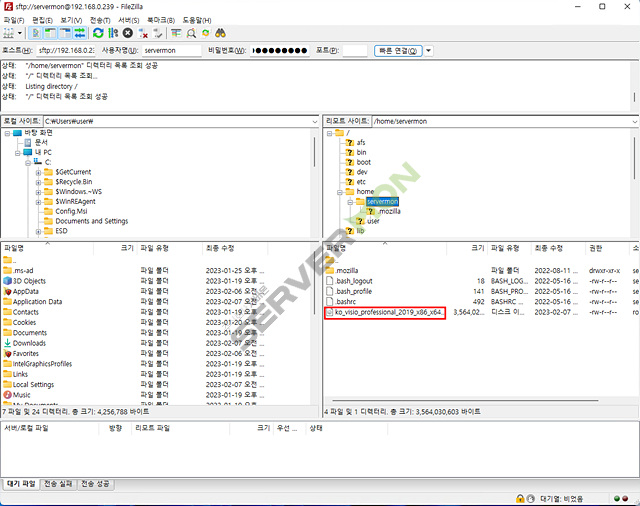Click the green activity LED indicator

(x=617, y=498)
